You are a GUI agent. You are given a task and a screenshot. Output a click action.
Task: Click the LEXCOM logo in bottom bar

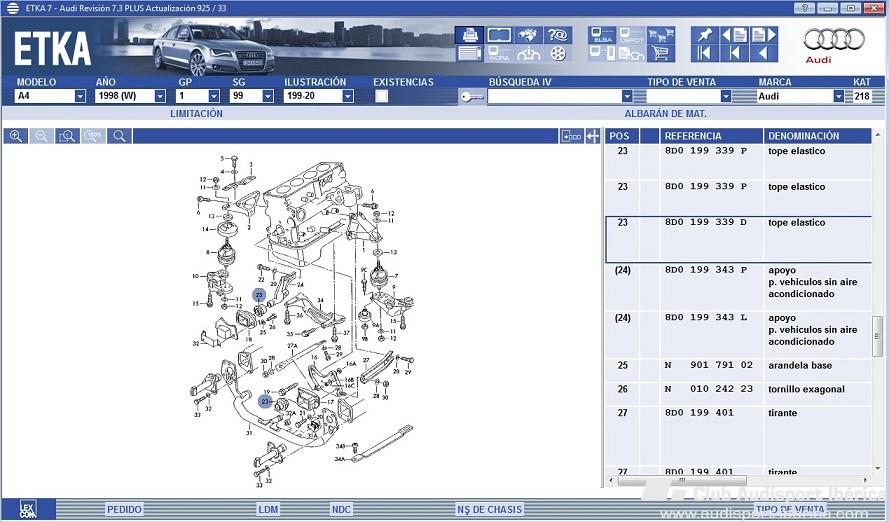(28, 509)
